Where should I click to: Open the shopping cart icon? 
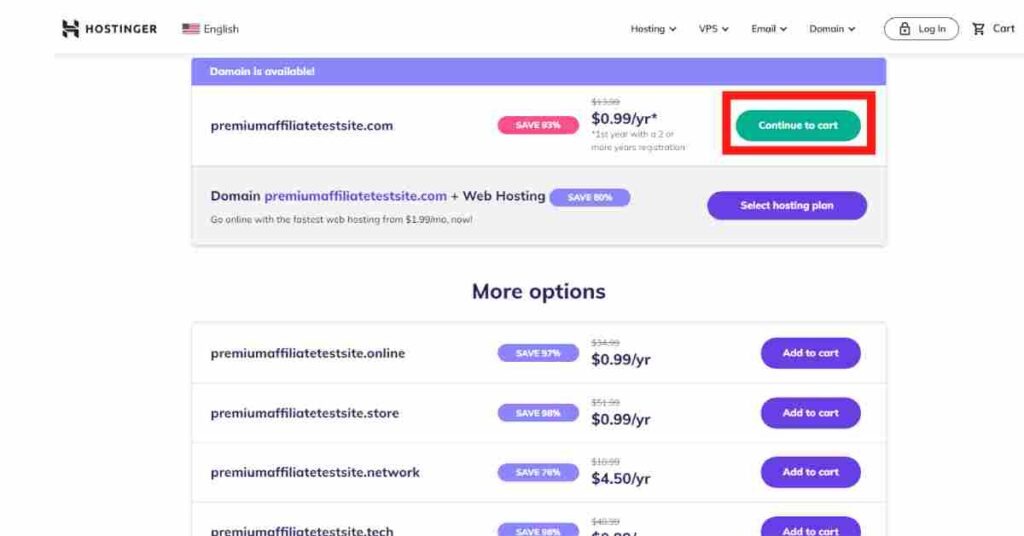(x=978, y=29)
